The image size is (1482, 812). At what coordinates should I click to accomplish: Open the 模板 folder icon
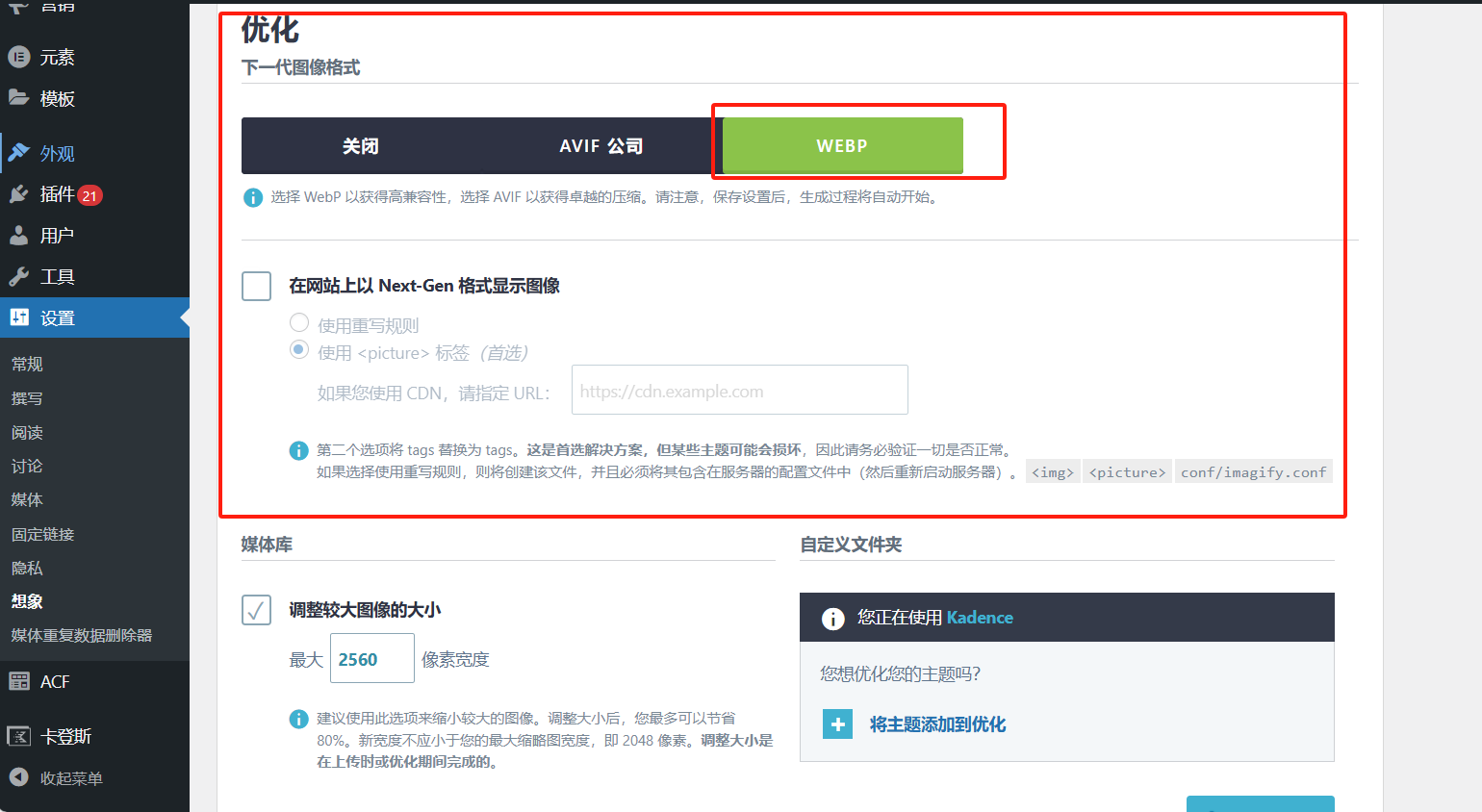tap(21, 97)
